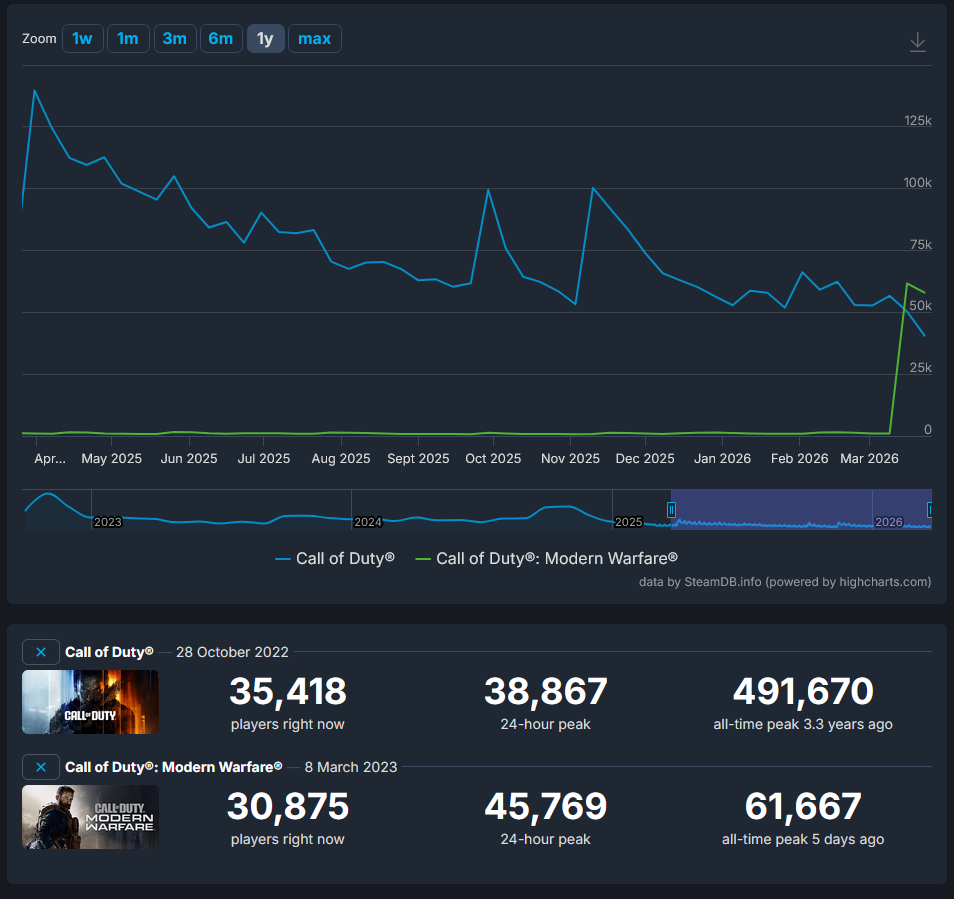954x899 pixels.
Task: Click the Oct 2025 axis label
Action: point(493,459)
